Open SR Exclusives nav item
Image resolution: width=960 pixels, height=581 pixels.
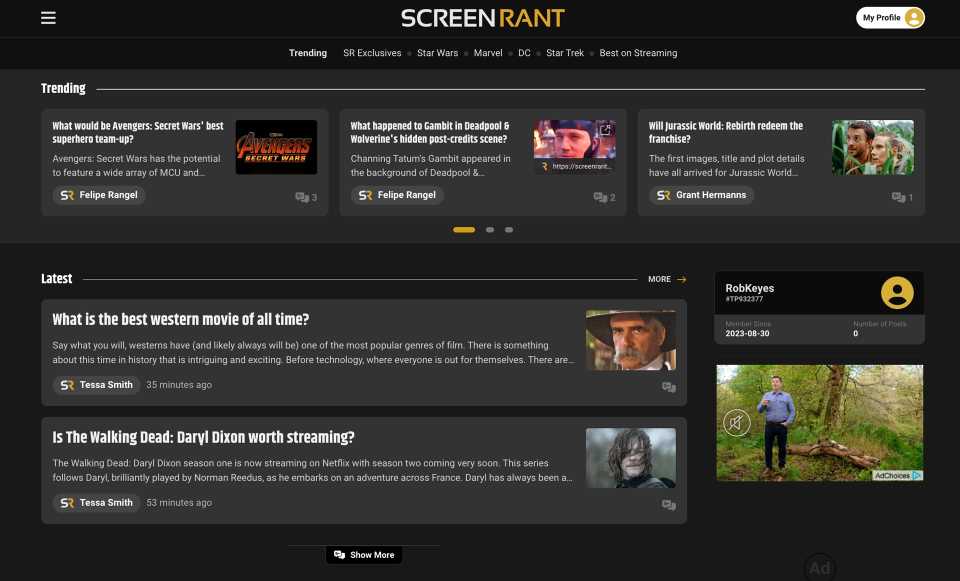click(372, 53)
